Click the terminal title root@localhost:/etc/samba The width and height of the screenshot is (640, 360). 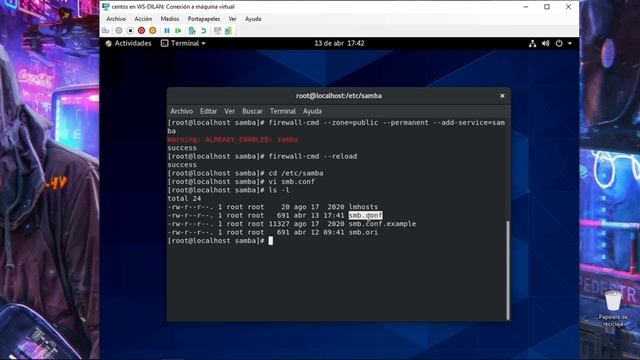coord(339,96)
